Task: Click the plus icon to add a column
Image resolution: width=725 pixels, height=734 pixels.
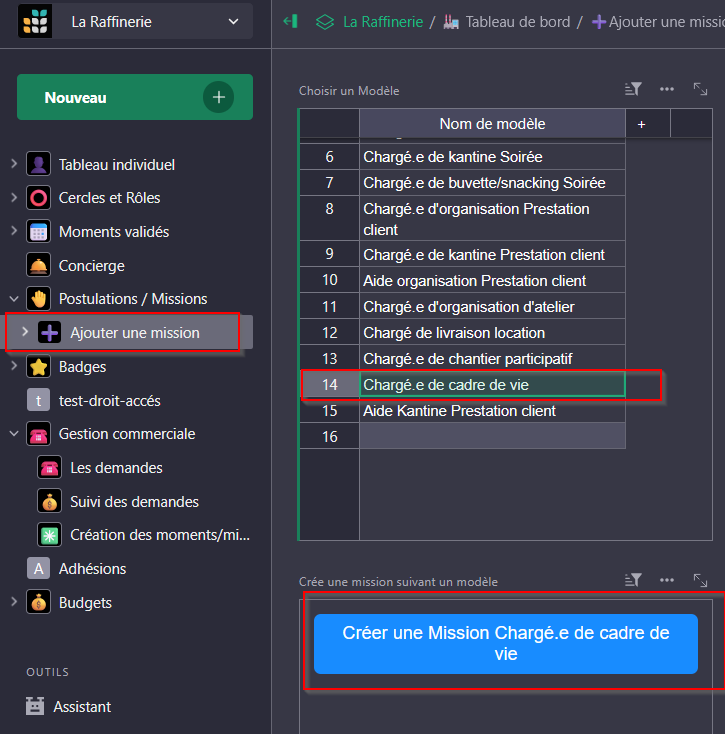Action: point(641,124)
